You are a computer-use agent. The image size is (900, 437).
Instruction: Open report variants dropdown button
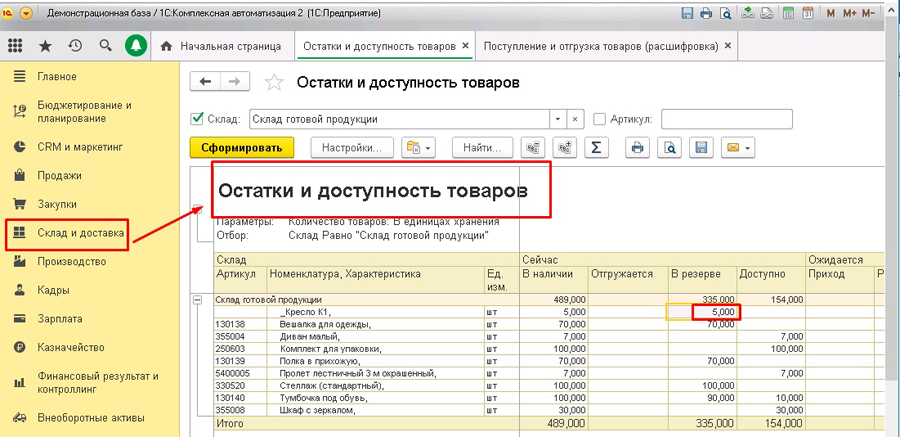[x=420, y=148]
